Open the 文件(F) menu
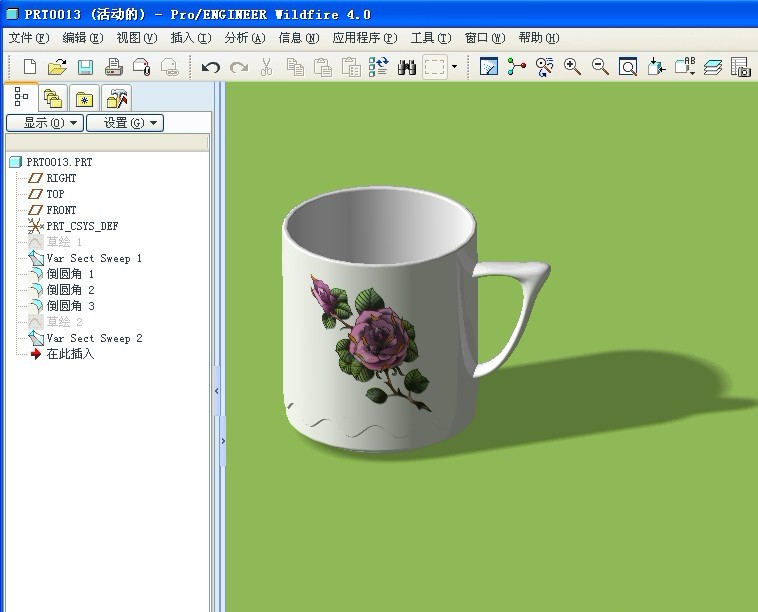Screen dimensions: 758x612 29,38
